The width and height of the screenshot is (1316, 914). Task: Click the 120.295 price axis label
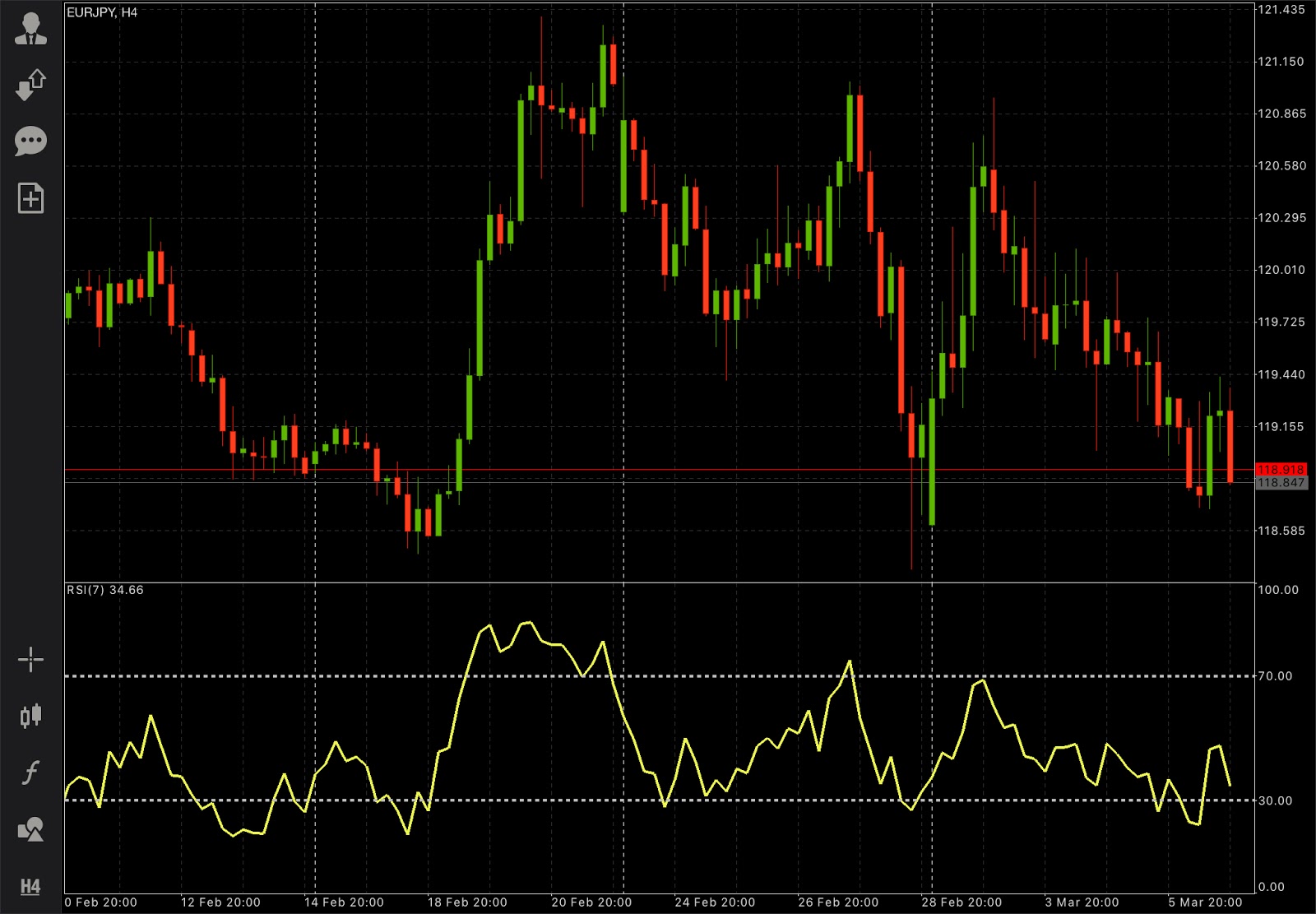[1281, 218]
